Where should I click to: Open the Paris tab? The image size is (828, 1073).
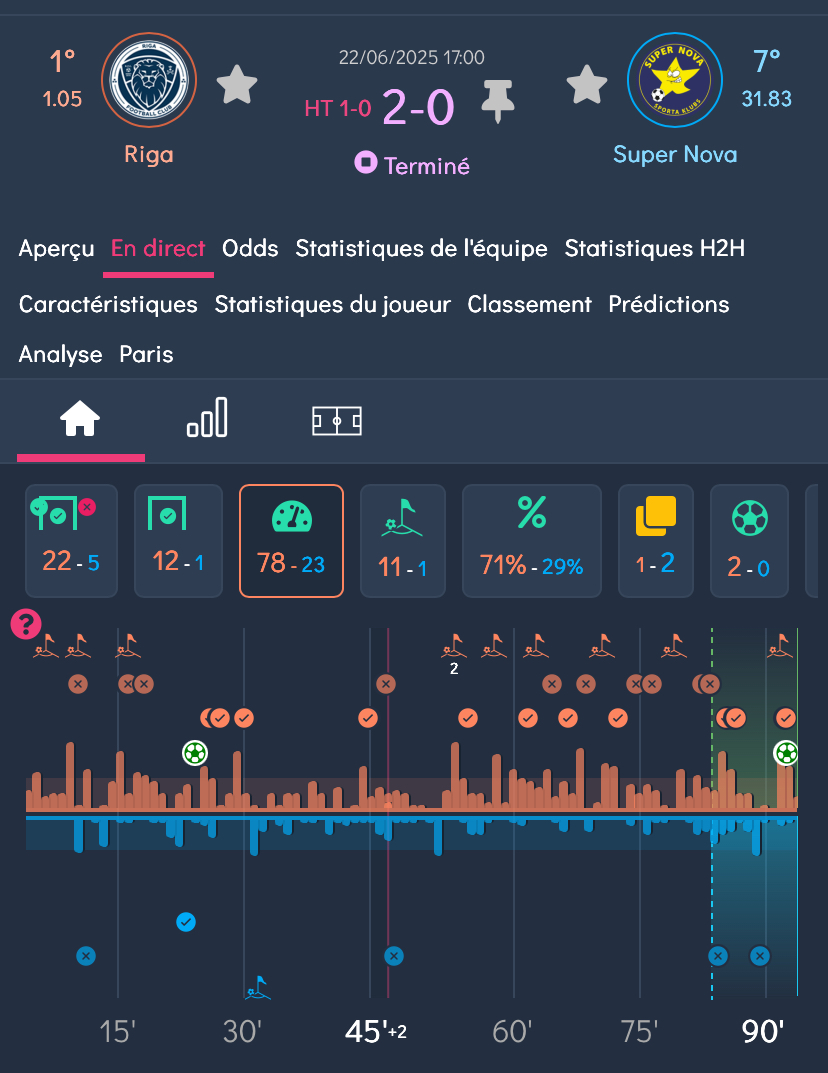tap(146, 354)
